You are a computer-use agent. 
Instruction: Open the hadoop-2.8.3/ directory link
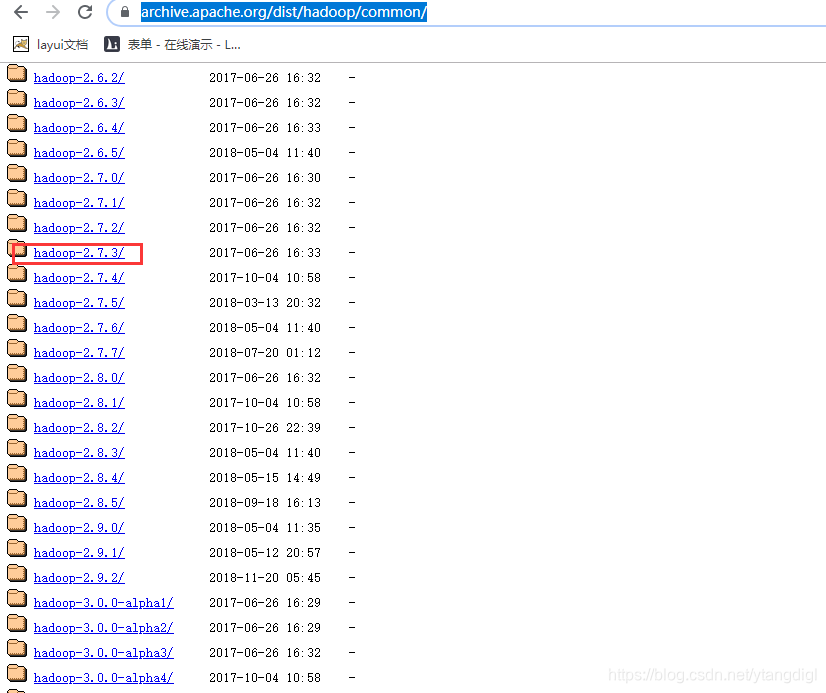click(79, 453)
